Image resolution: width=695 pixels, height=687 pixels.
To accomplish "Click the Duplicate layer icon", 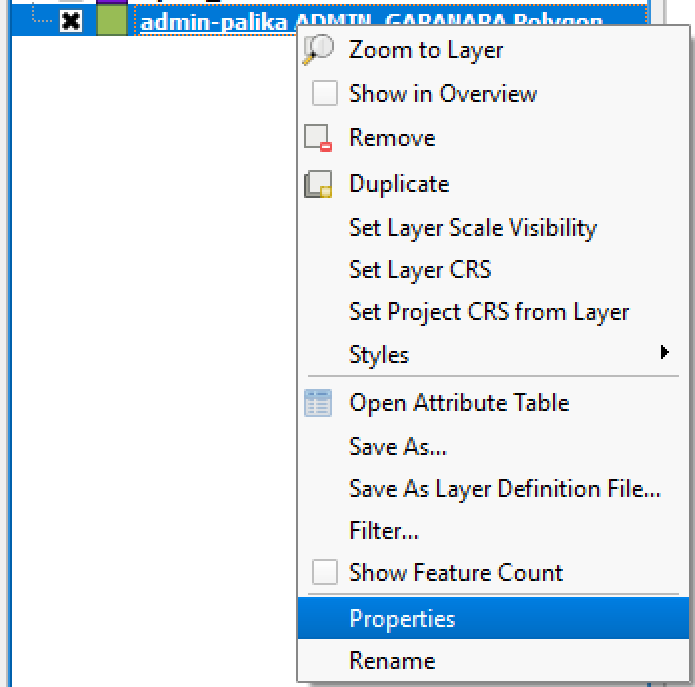I will 318,184.
